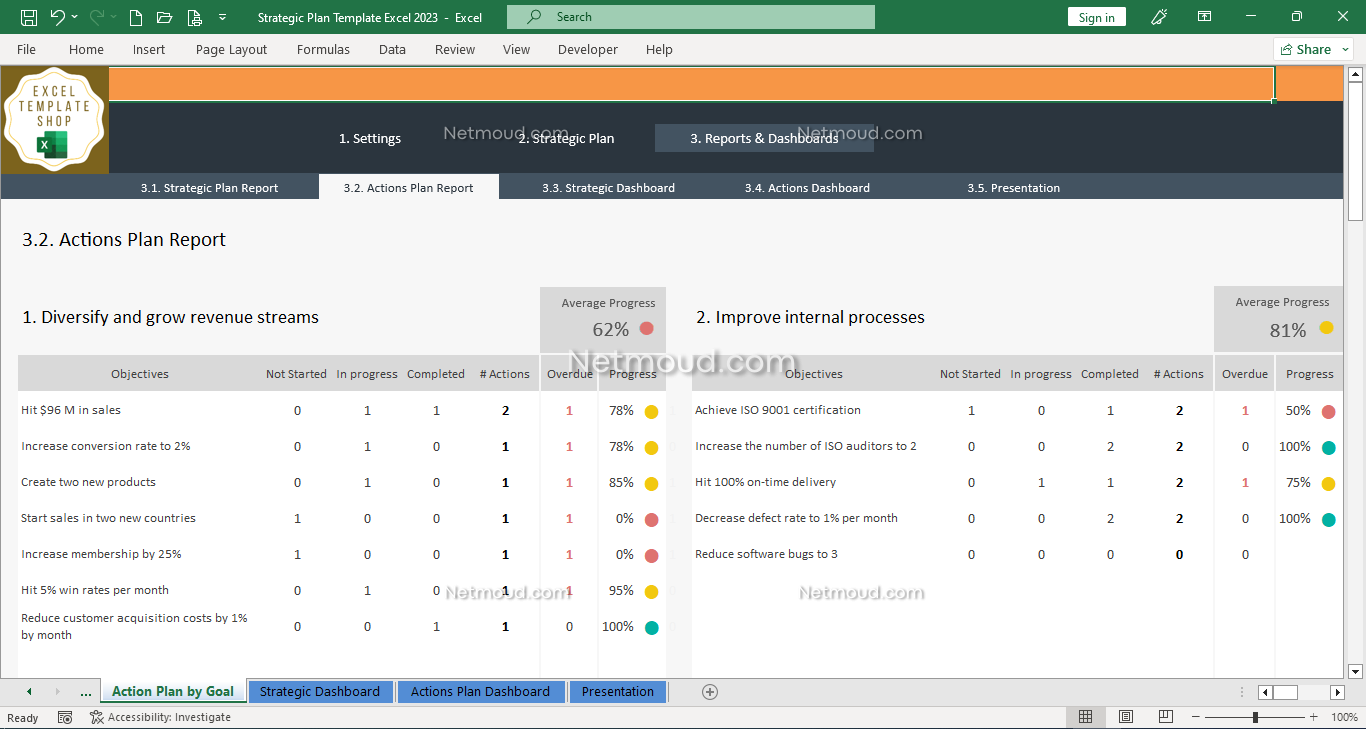
Task: Switch to Strategic Dashboard sheet tab
Action: point(320,691)
